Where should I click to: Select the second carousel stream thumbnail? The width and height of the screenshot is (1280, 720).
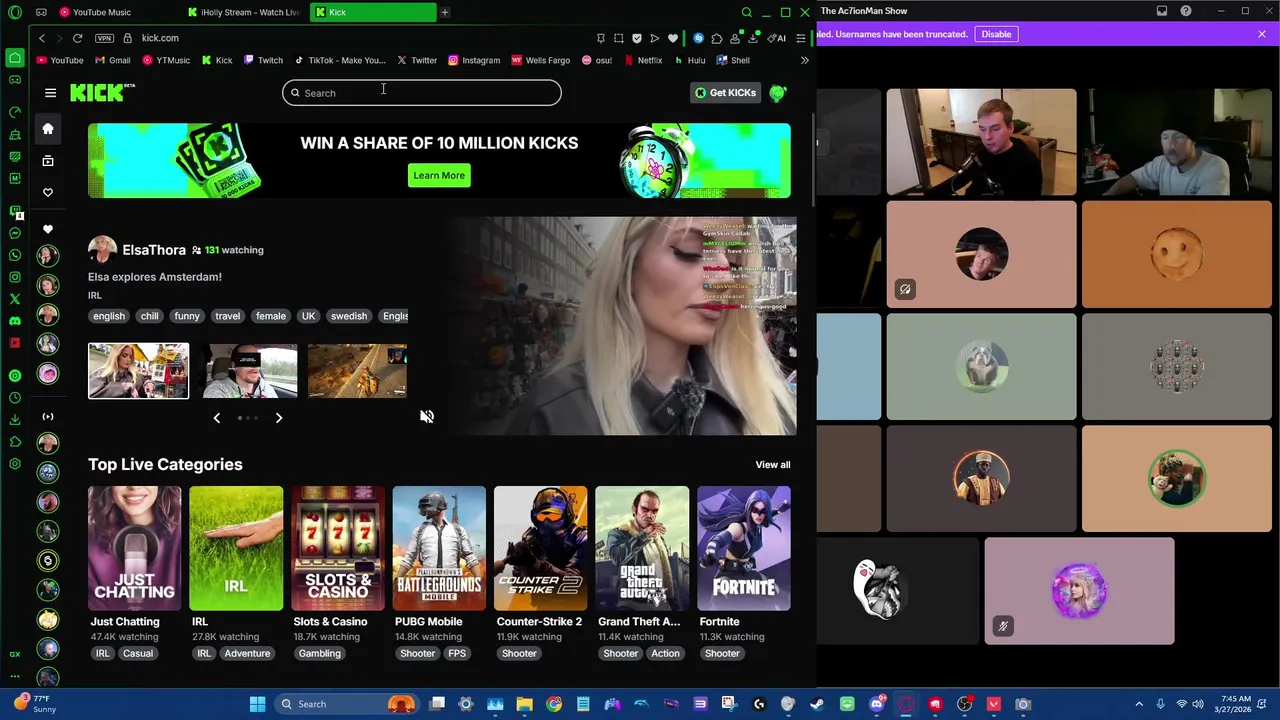click(248, 371)
